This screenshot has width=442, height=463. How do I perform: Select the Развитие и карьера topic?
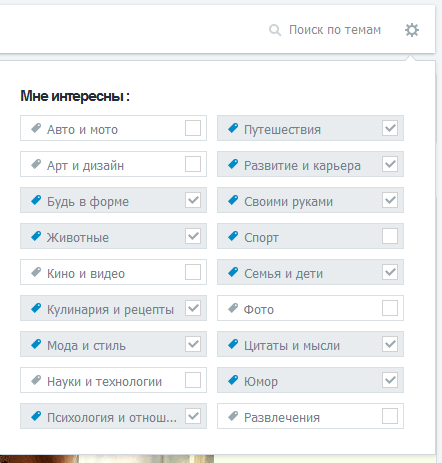point(310,164)
